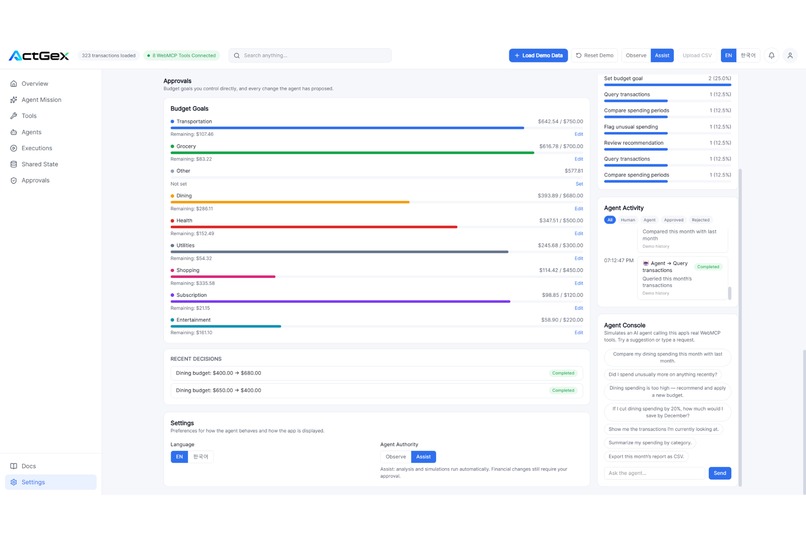Click the Agent Activity list scrollbar

click(729, 293)
